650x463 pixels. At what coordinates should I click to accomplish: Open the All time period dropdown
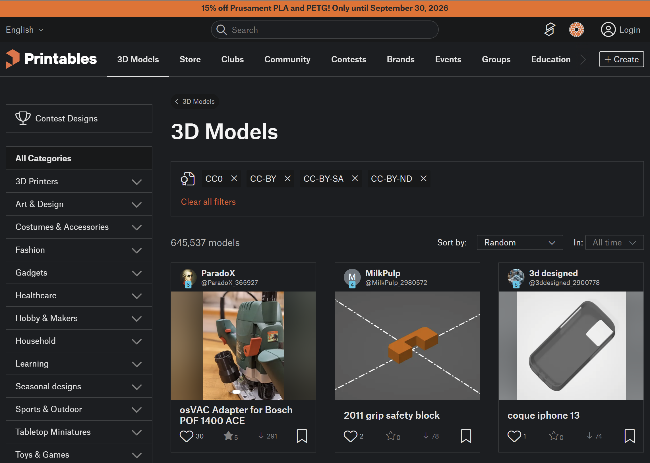[614, 242]
